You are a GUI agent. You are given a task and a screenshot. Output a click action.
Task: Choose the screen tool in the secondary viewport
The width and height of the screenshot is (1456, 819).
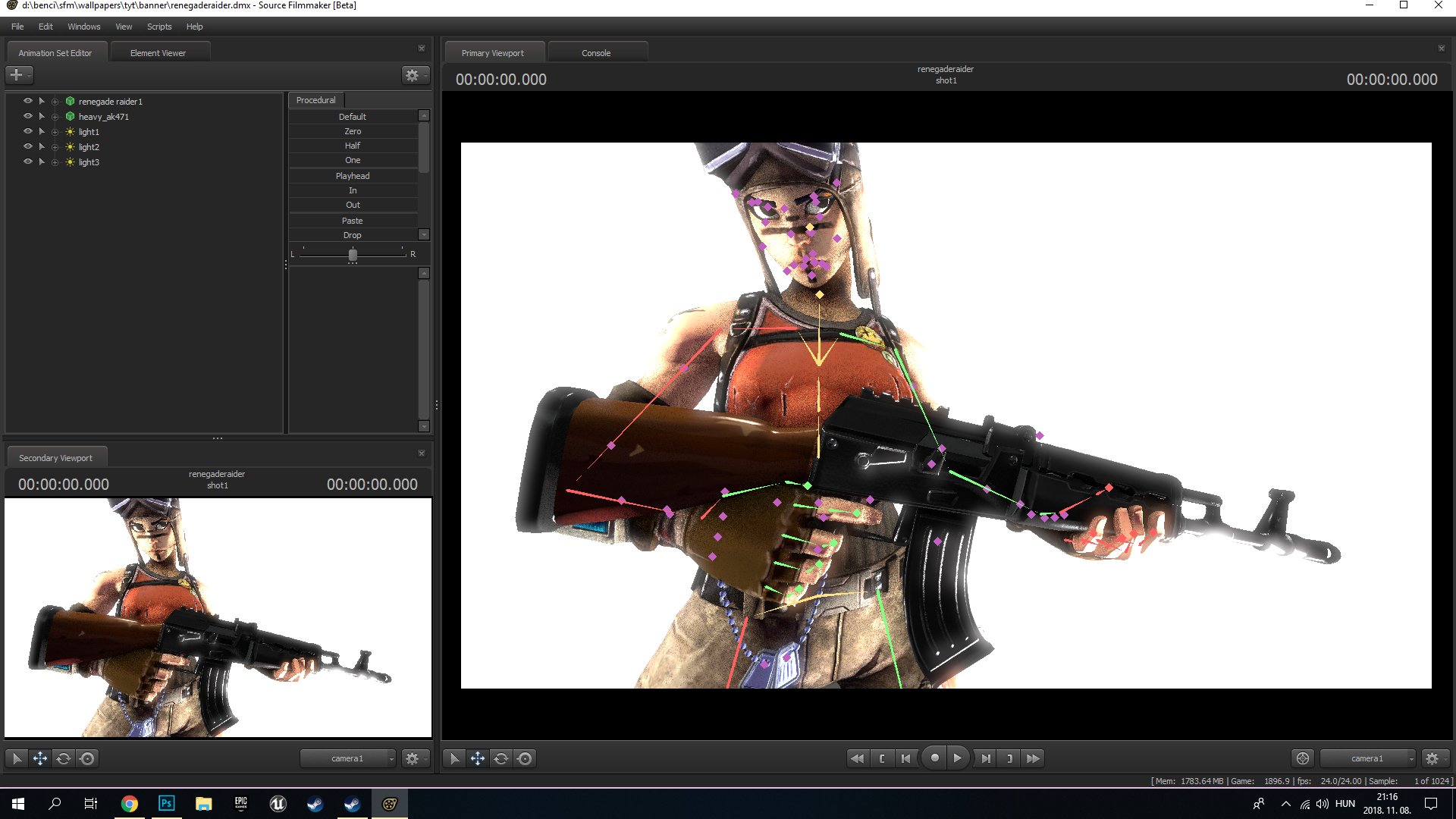(x=87, y=758)
